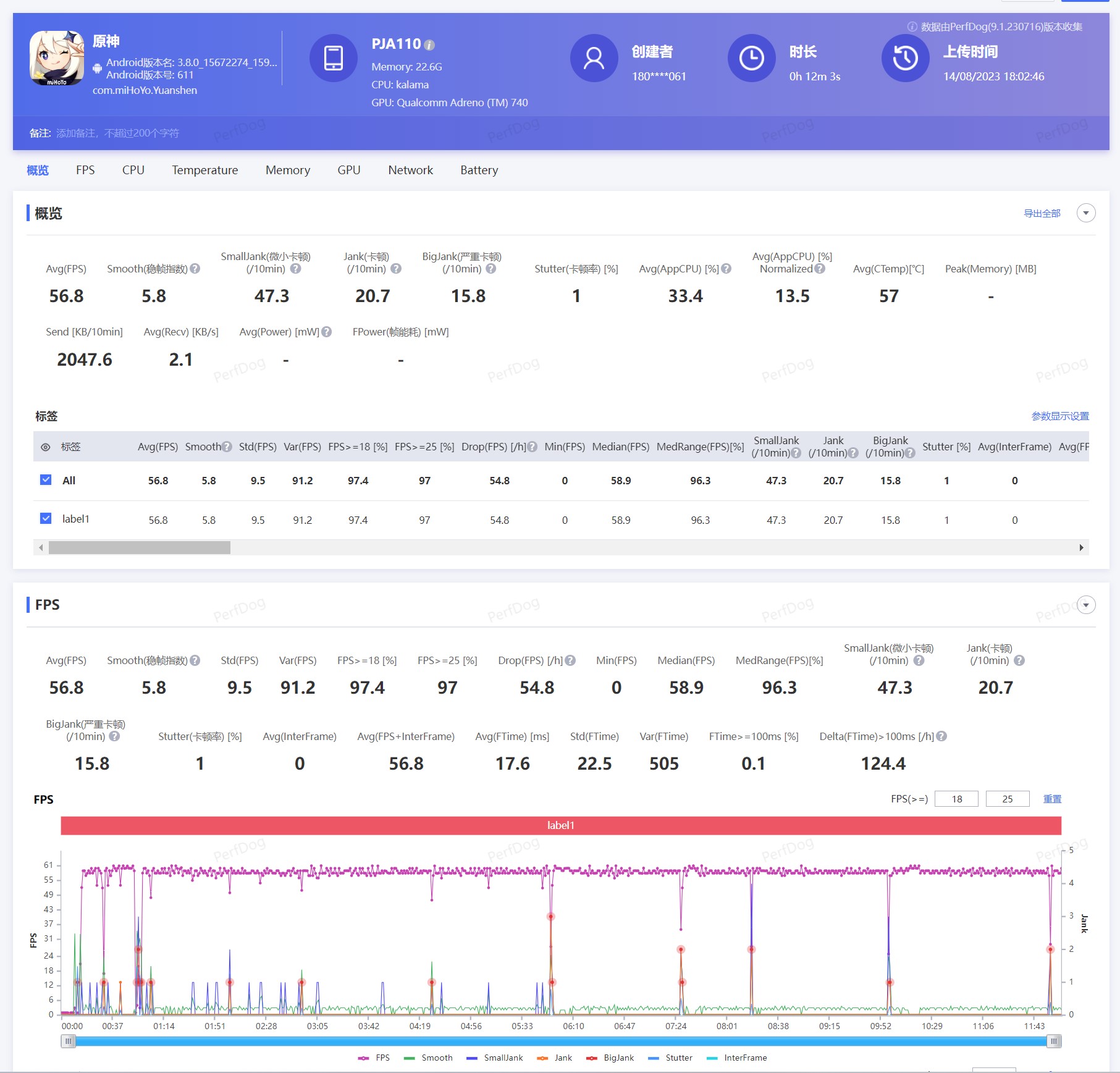The width and height of the screenshot is (1120, 1073).
Task: Click the PerfDog version info icon
Action: click(x=912, y=27)
